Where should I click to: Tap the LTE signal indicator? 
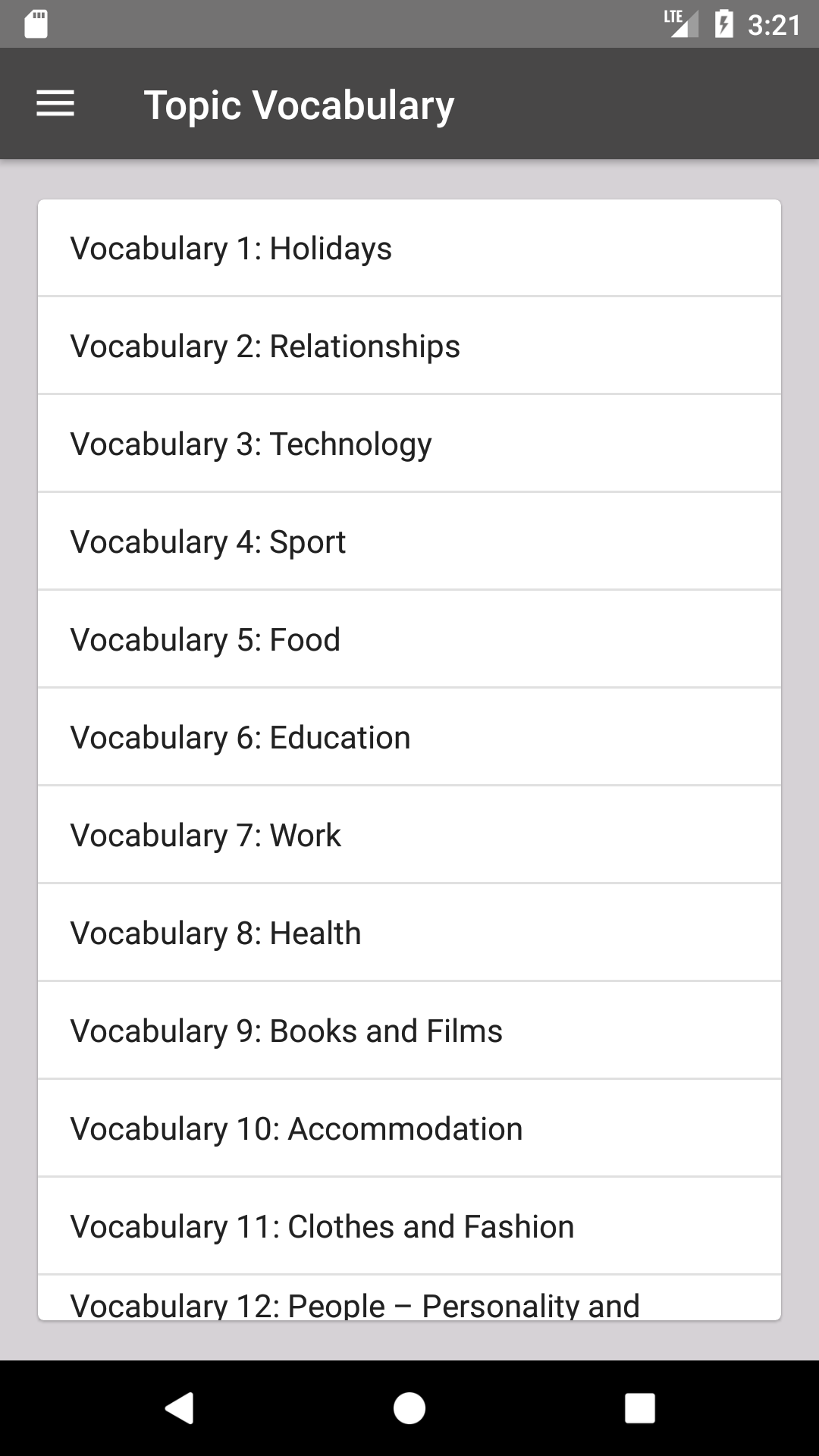[680, 23]
